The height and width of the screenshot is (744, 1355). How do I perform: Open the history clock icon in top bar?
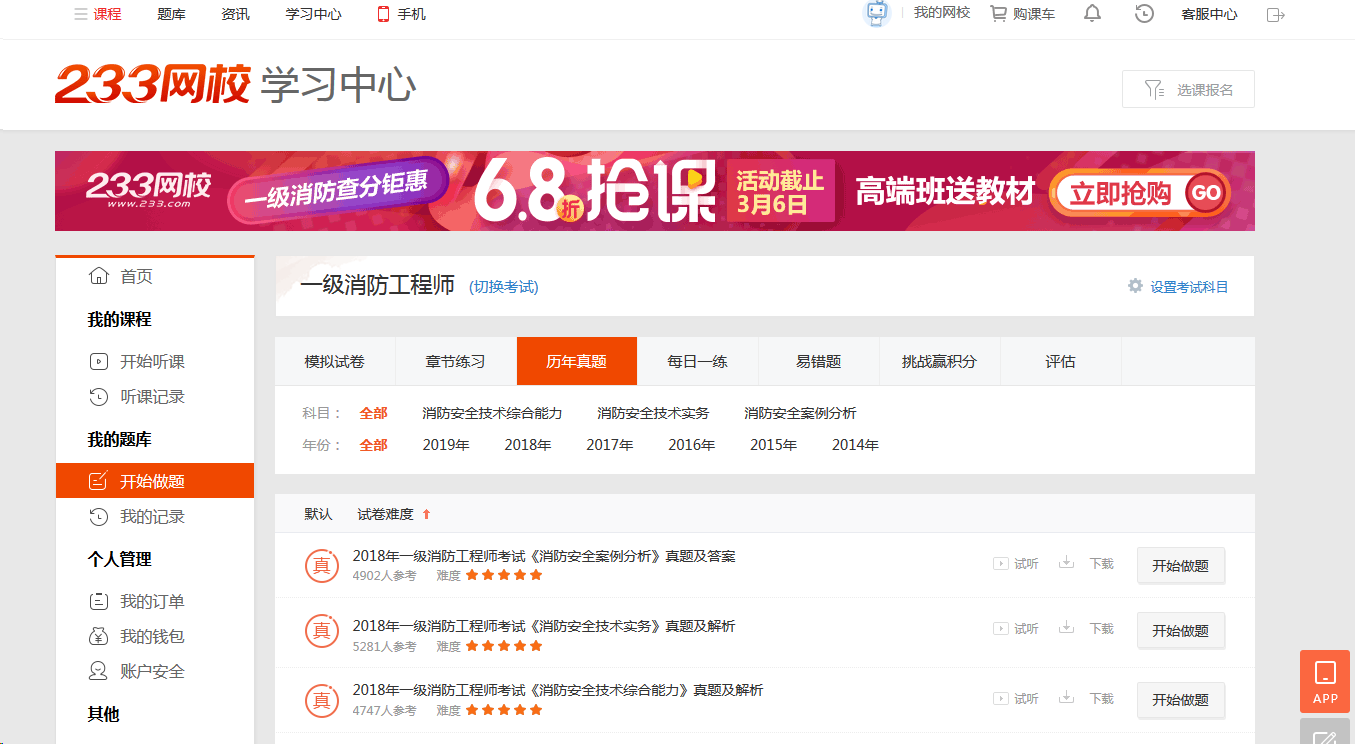pos(1145,14)
